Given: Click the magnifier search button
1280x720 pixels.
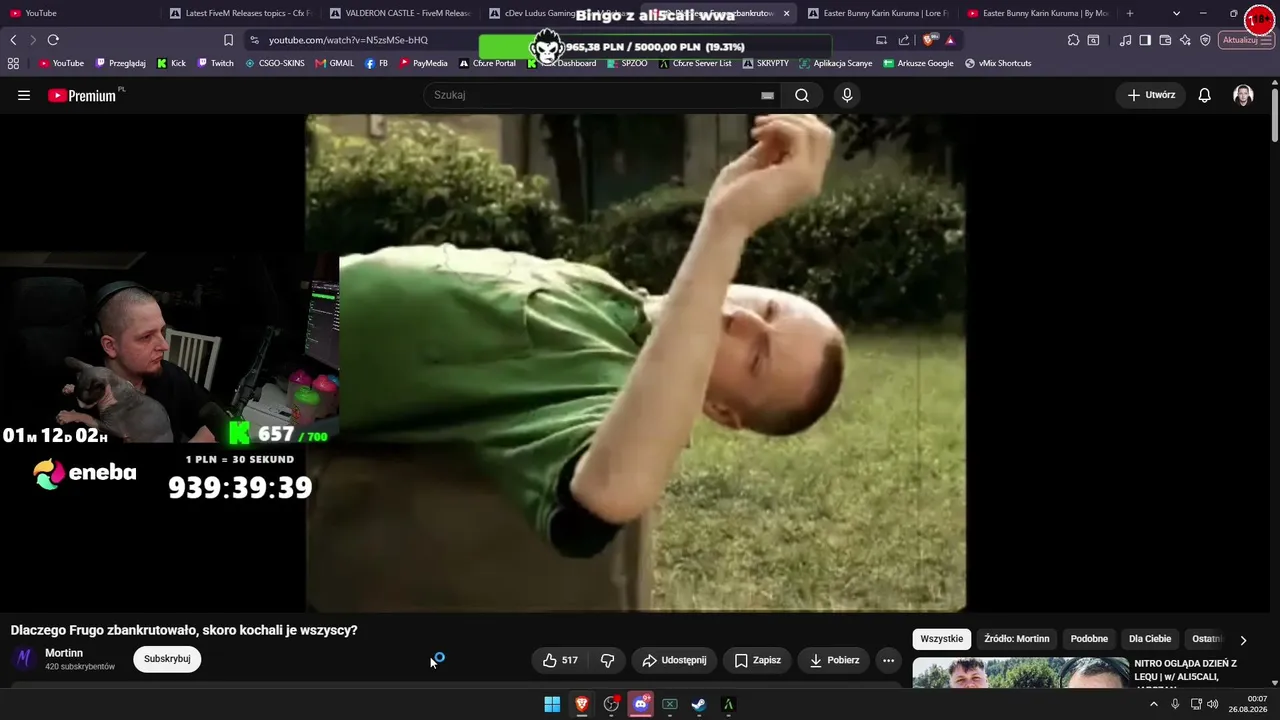Looking at the screenshot, I should pyautogui.click(x=802, y=95).
